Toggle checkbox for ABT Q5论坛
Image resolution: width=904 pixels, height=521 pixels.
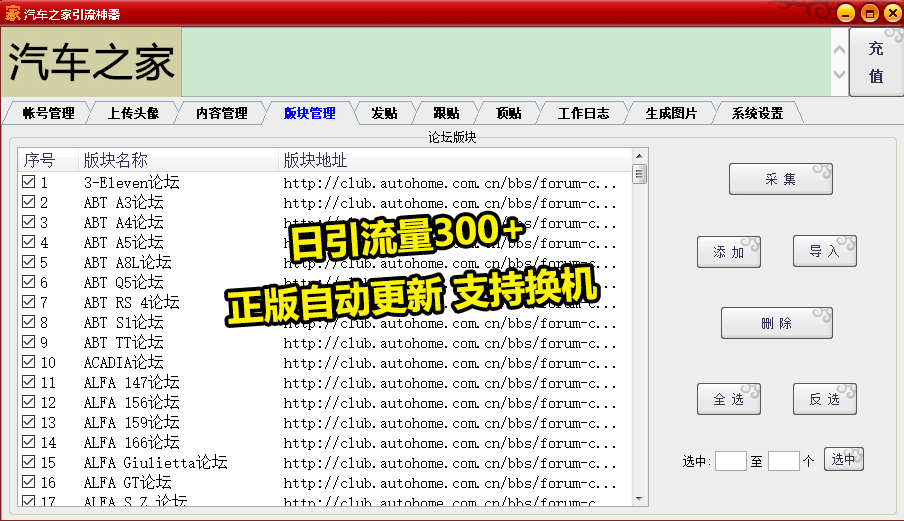click(28, 282)
